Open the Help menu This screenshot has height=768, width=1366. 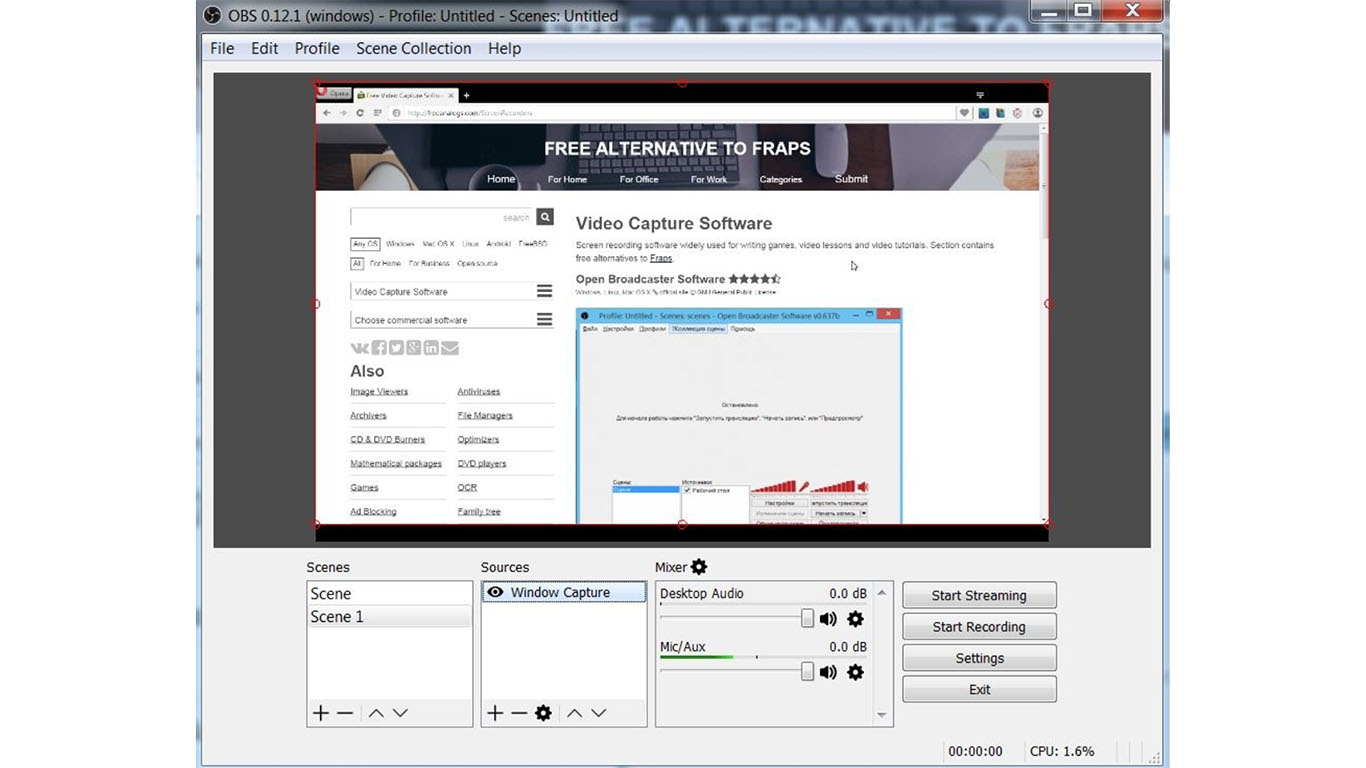coord(504,48)
